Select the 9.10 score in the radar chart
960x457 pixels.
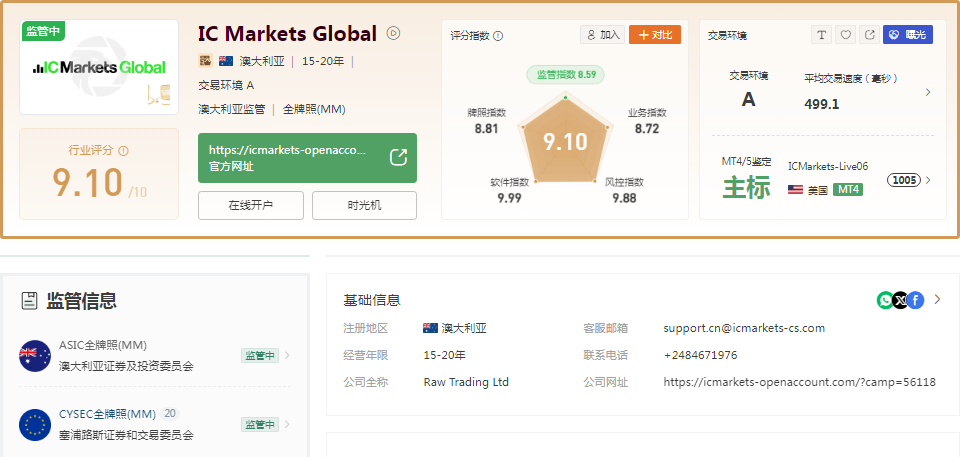tap(565, 142)
